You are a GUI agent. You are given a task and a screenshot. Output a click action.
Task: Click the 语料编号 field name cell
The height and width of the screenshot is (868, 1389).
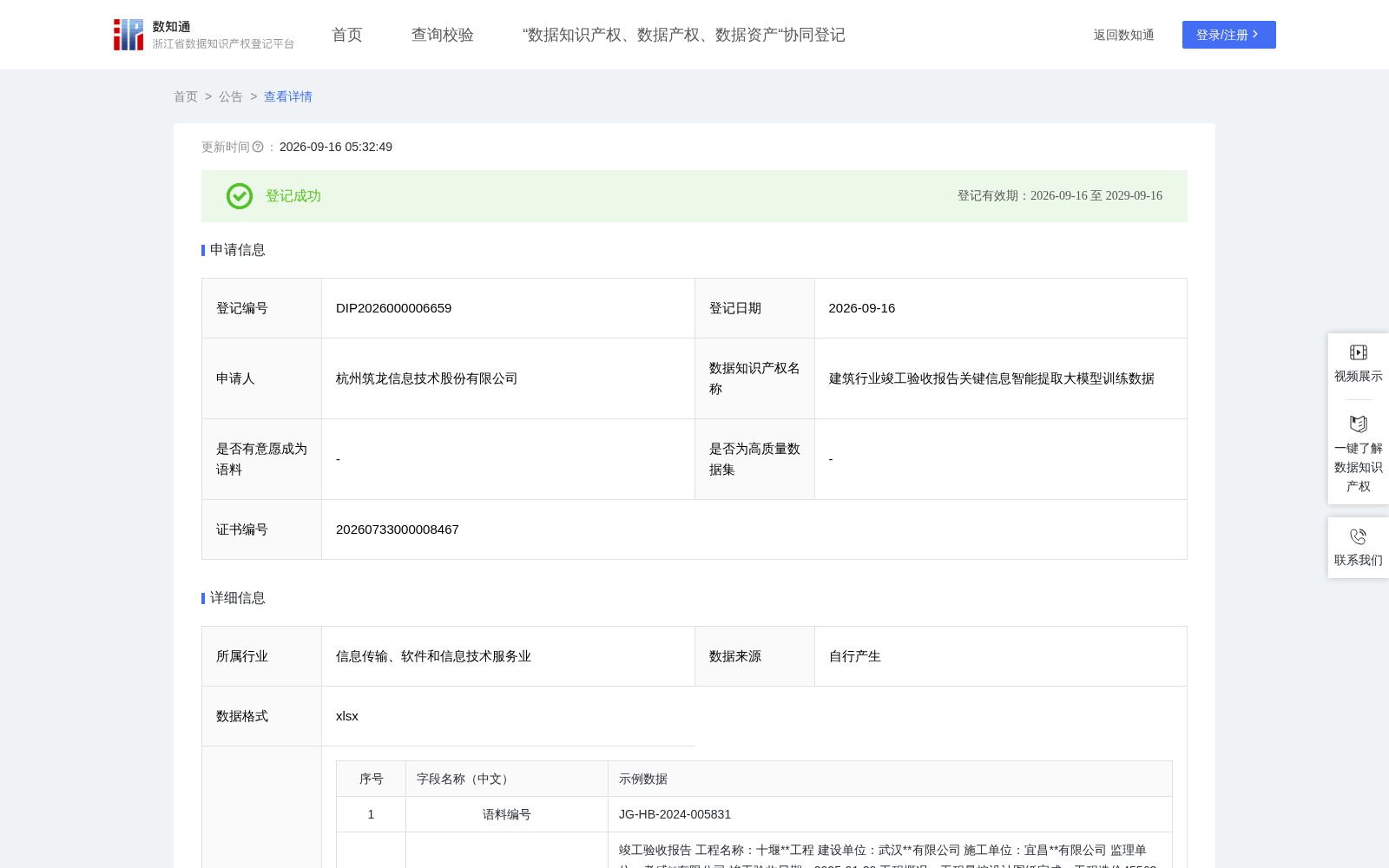tap(507, 814)
